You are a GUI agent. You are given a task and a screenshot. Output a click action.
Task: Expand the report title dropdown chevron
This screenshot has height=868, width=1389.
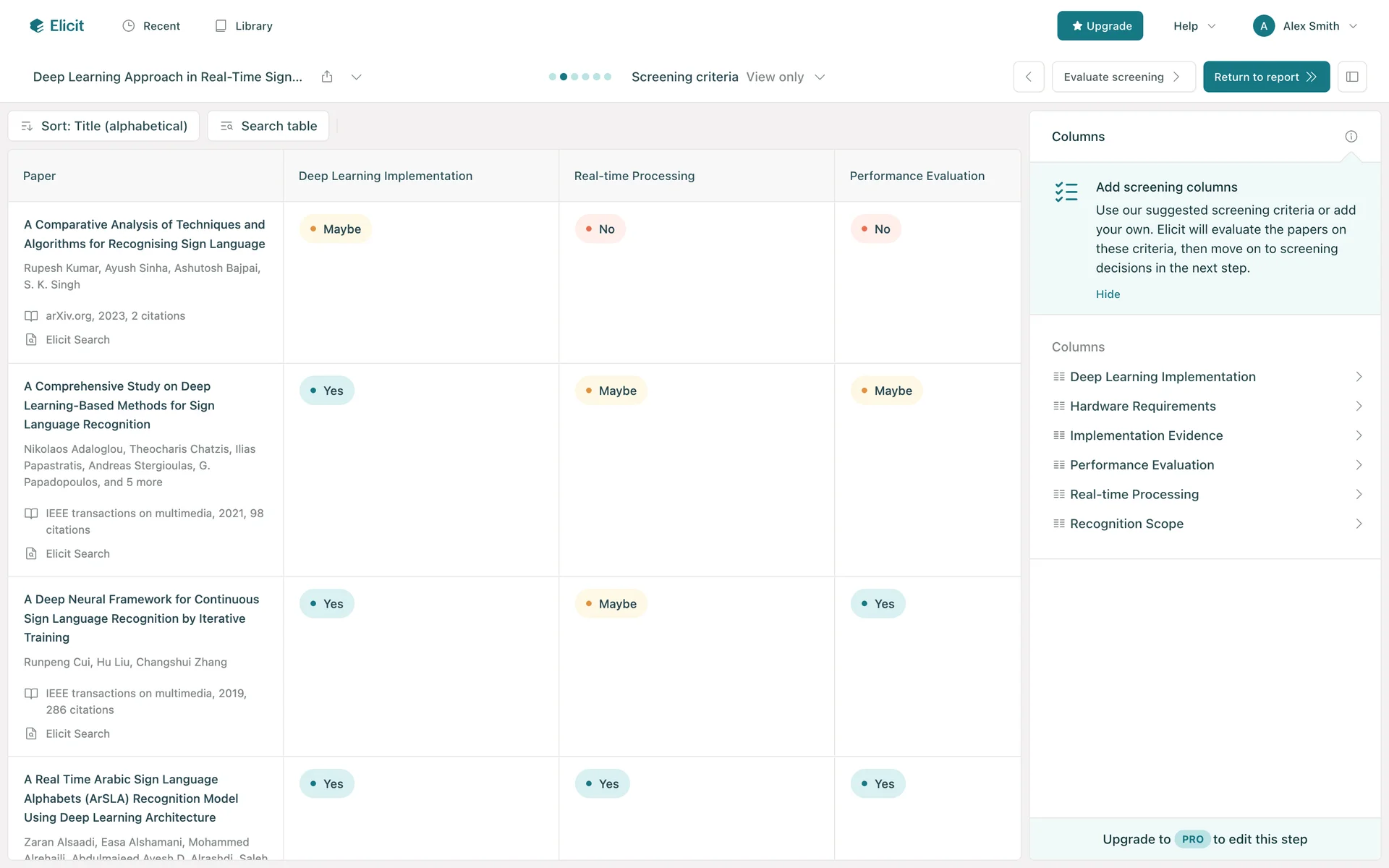pyautogui.click(x=356, y=77)
